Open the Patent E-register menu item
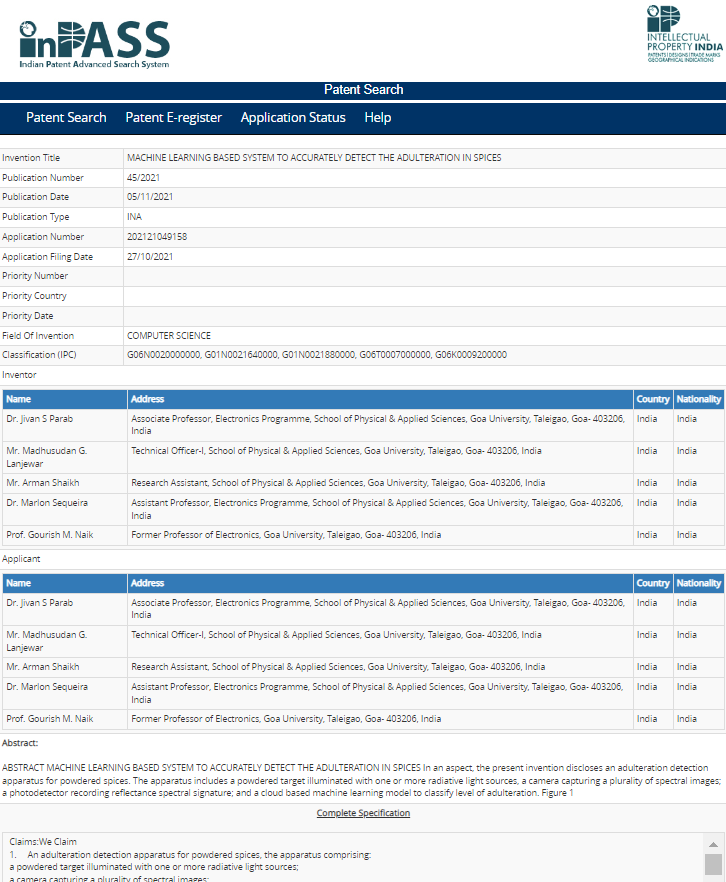726x882 pixels. [174, 118]
